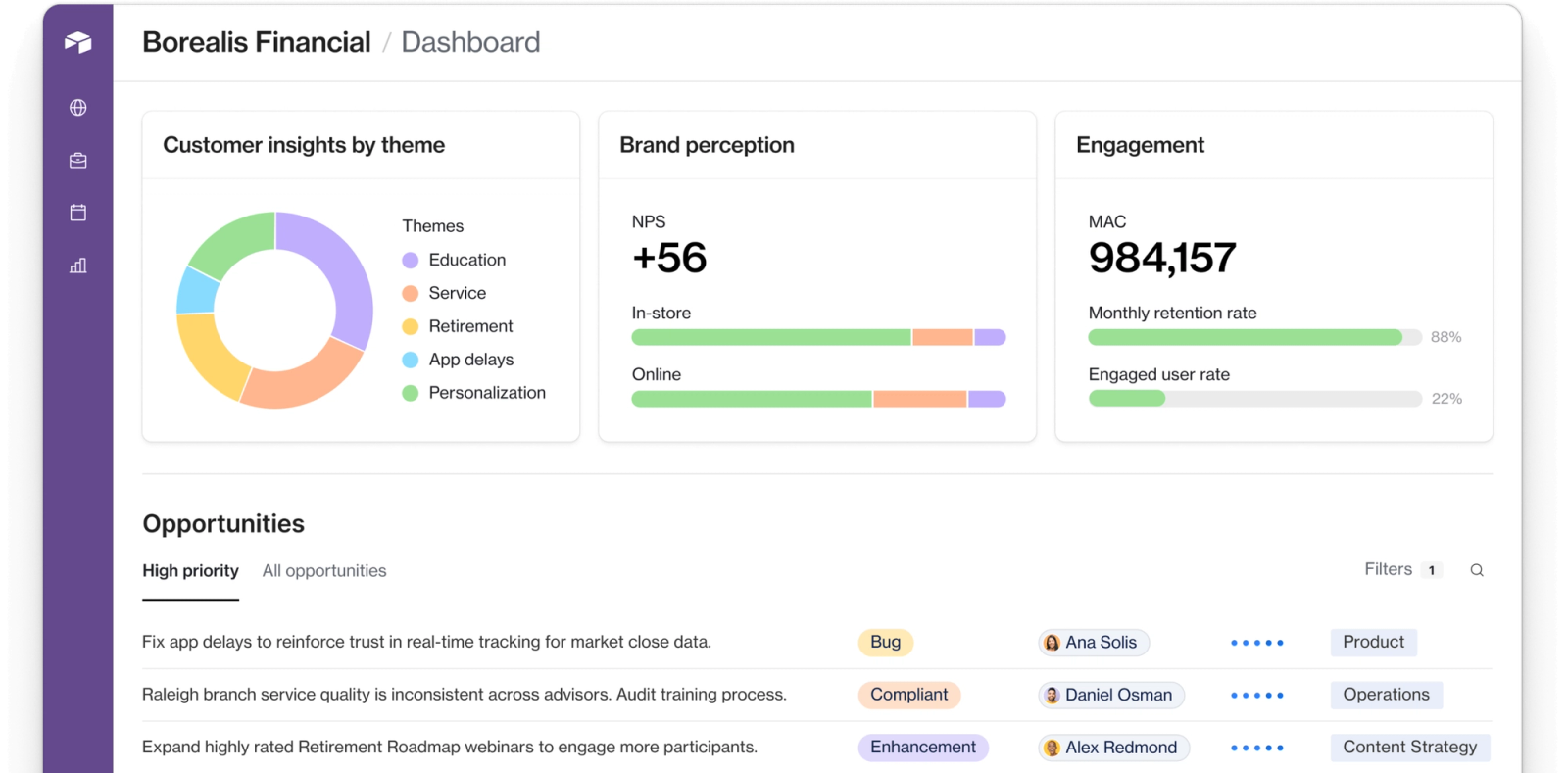The height and width of the screenshot is (773, 1568).
Task: Switch to the All opportunities tab
Action: (324, 571)
